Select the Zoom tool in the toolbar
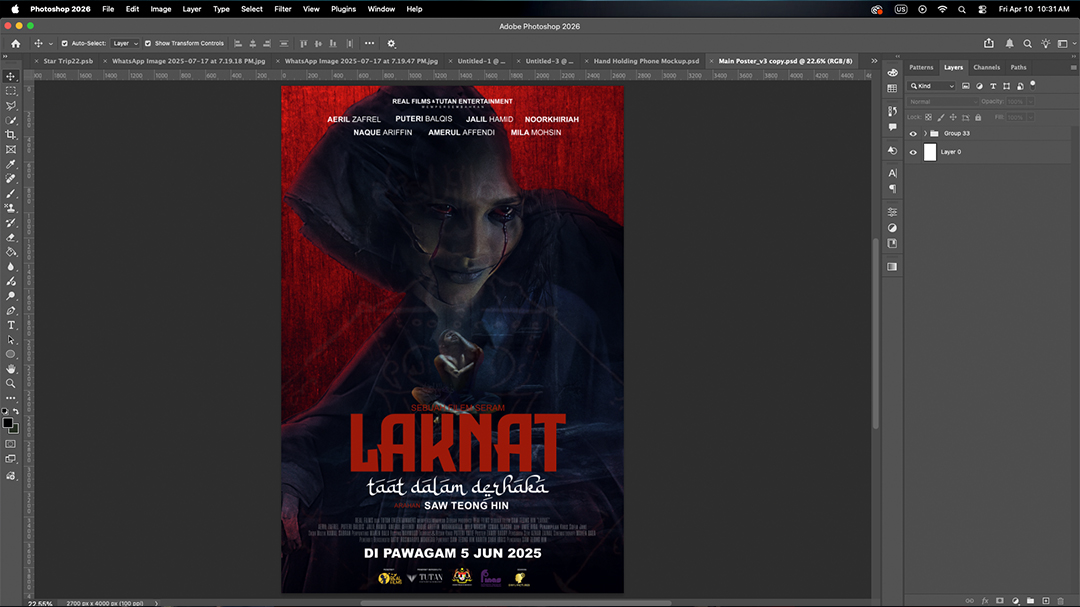1080x607 pixels. coord(10,384)
